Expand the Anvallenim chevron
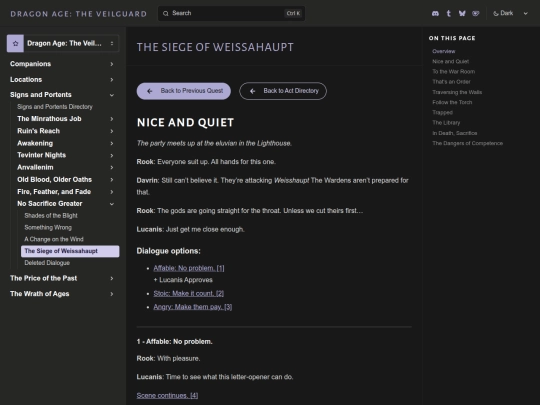Image resolution: width=540 pixels, height=405 pixels. 112,167
